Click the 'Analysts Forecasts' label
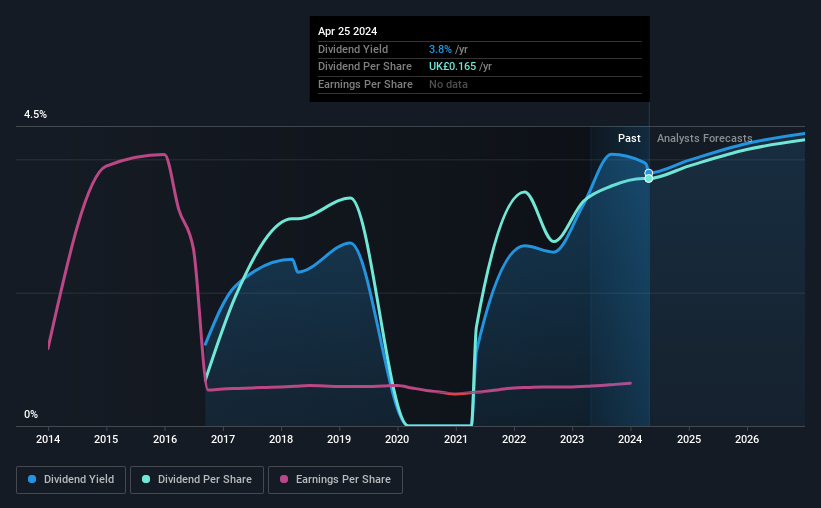The height and width of the screenshot is (508, 821). coord(705,138)
